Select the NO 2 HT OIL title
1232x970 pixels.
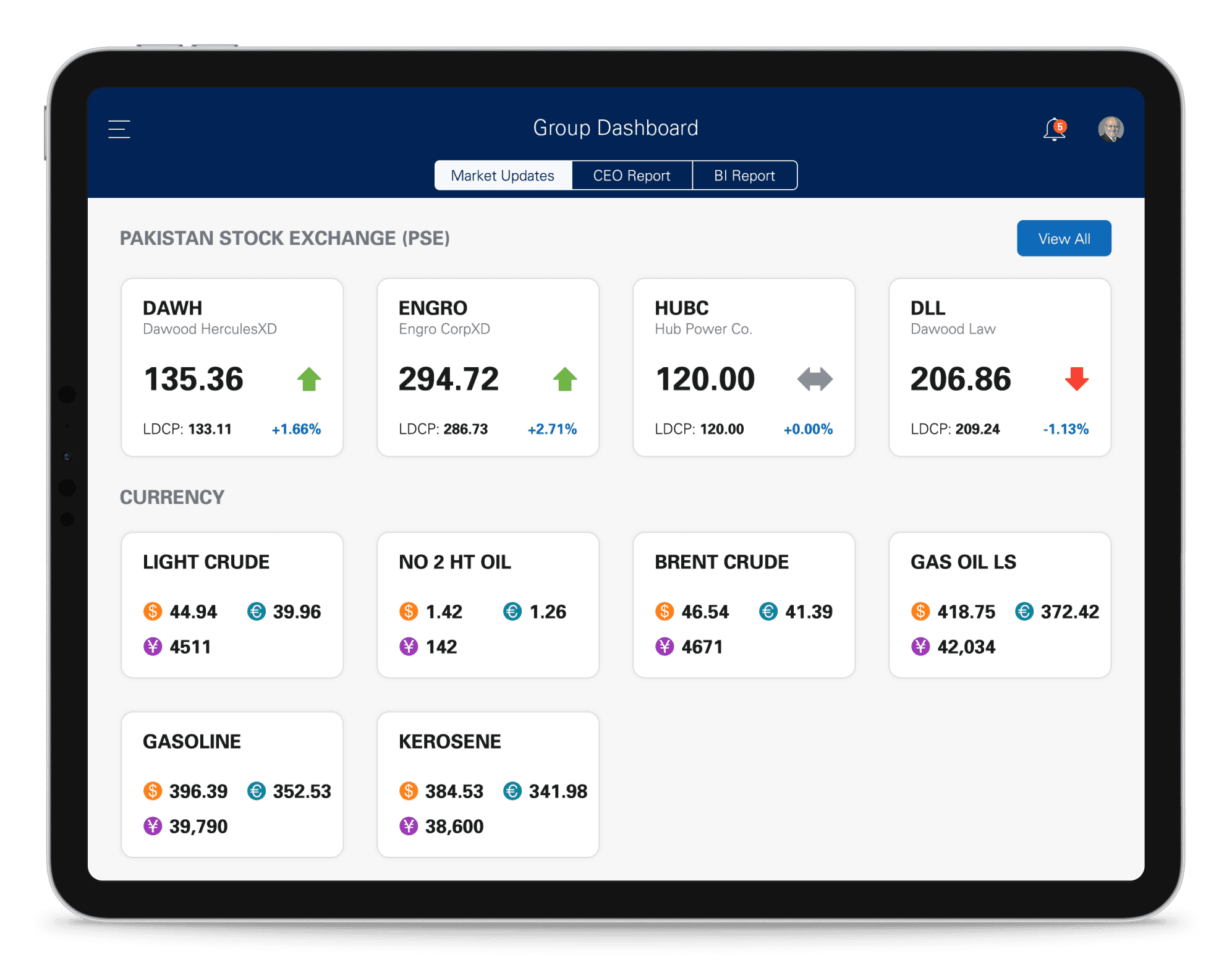[455, 562]
